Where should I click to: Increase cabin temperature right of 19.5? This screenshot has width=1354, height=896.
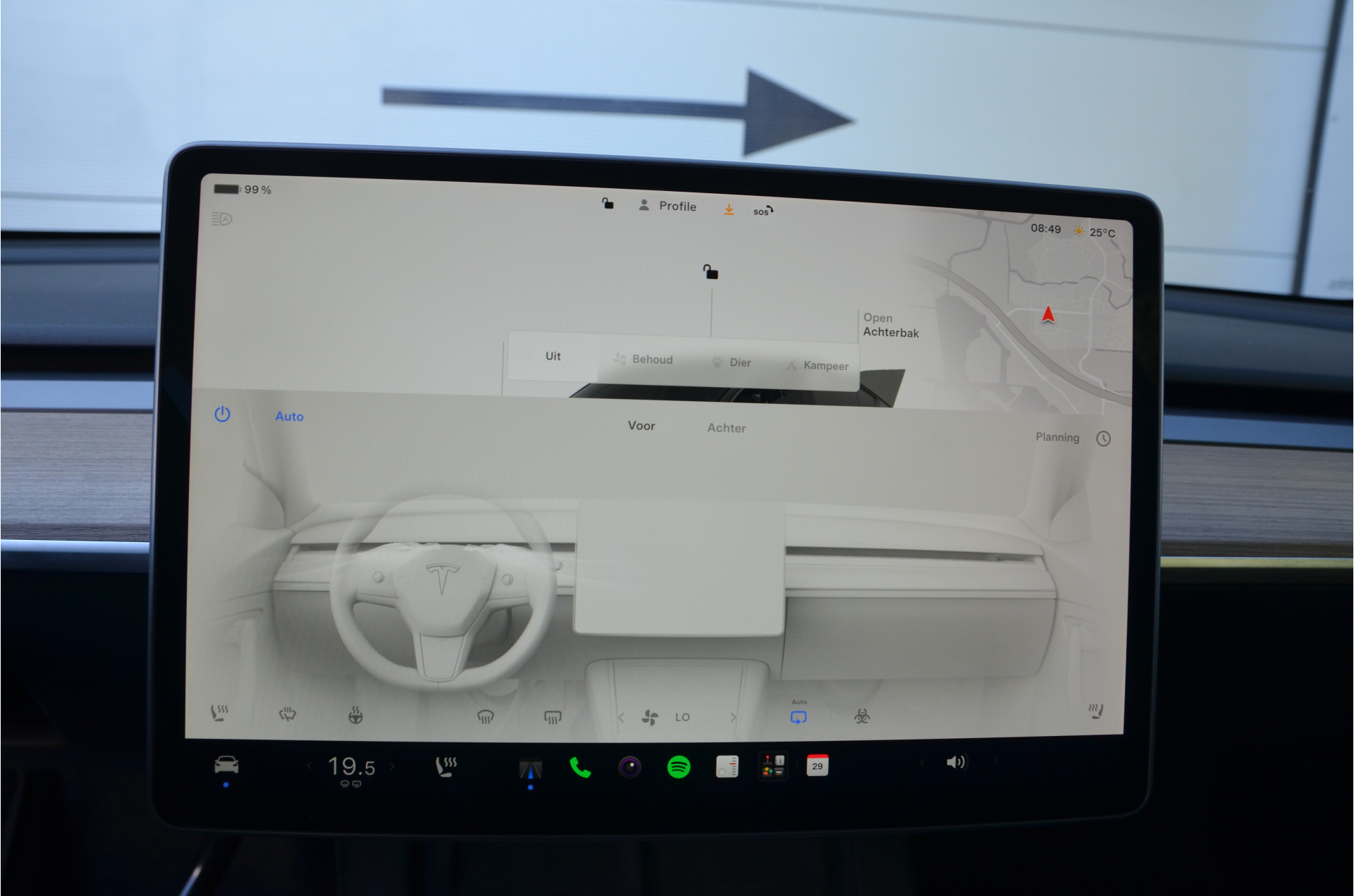click(392, 766)
